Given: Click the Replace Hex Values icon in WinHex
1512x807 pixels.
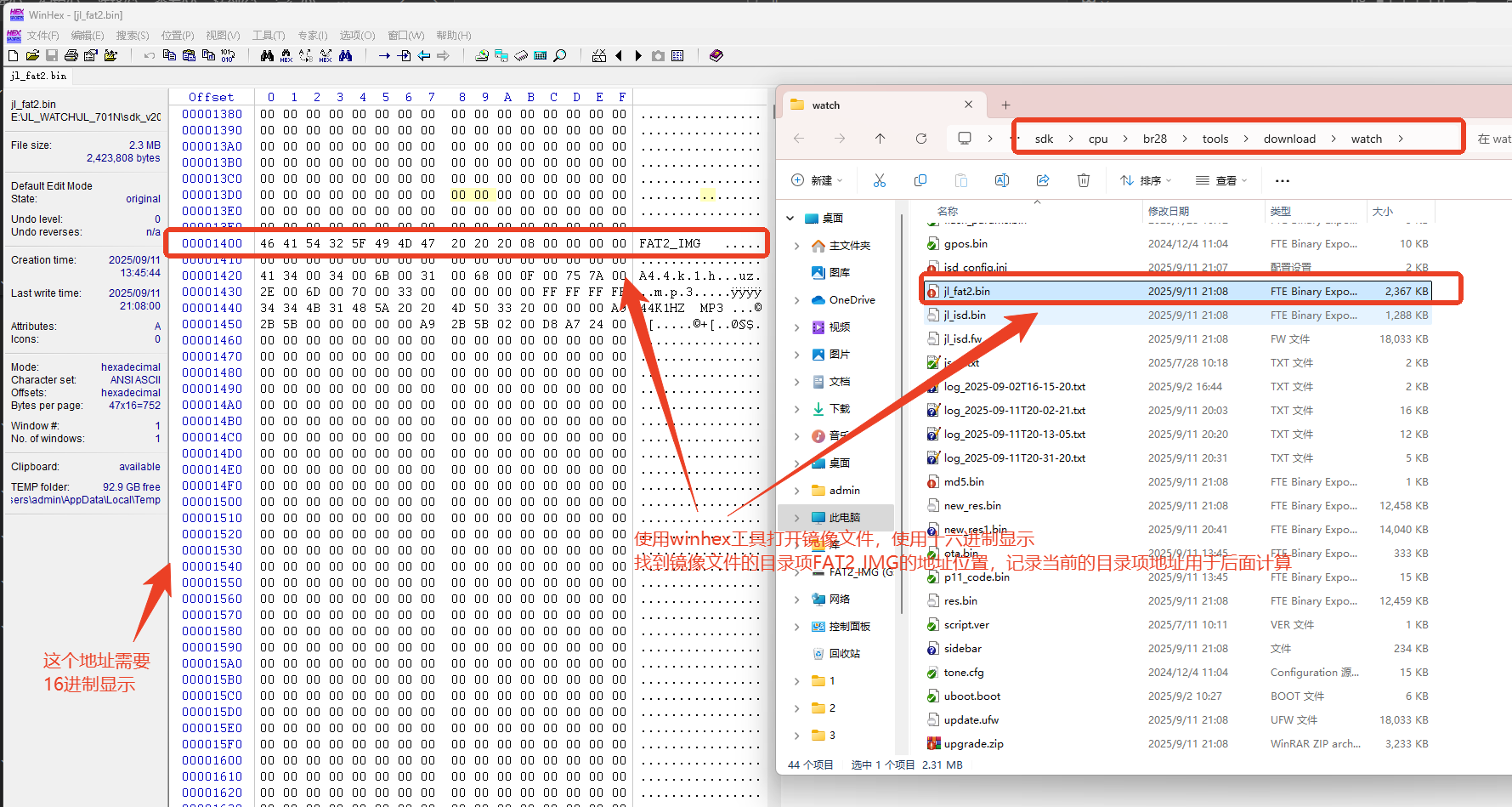Looking at the screenshot, I should click(x=326, y=55).
